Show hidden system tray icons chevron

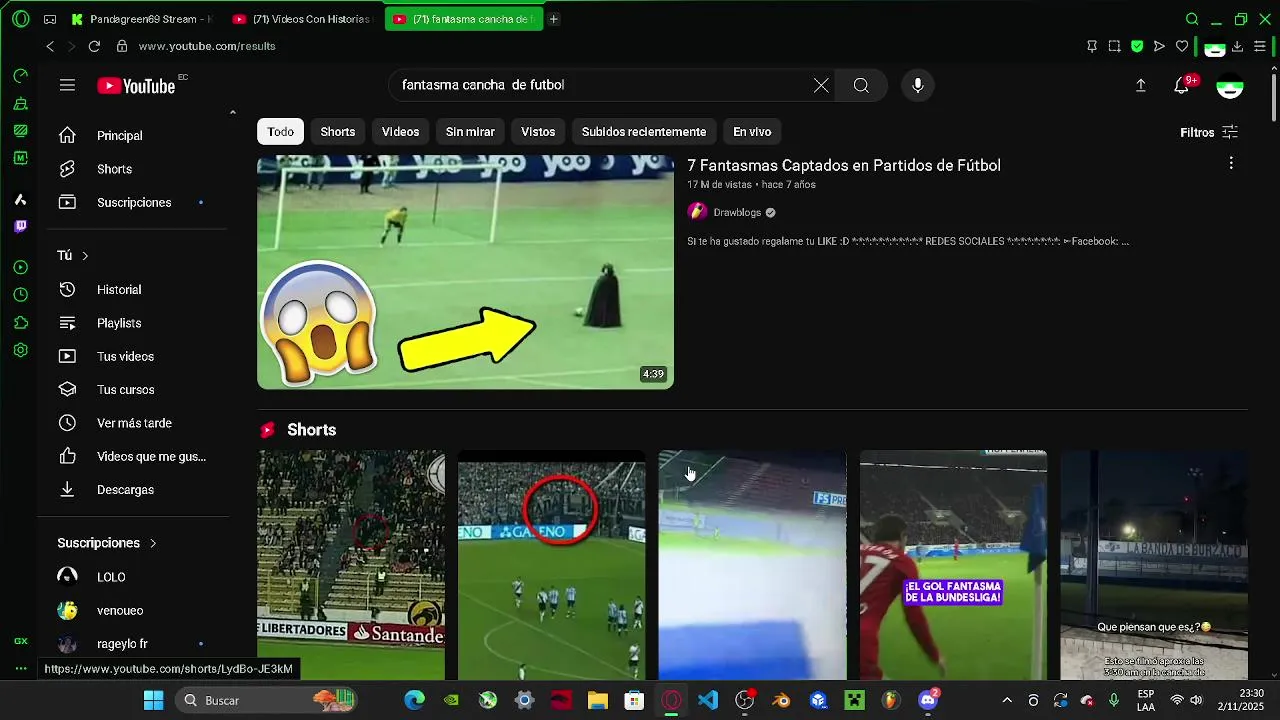coord(1007,700)
